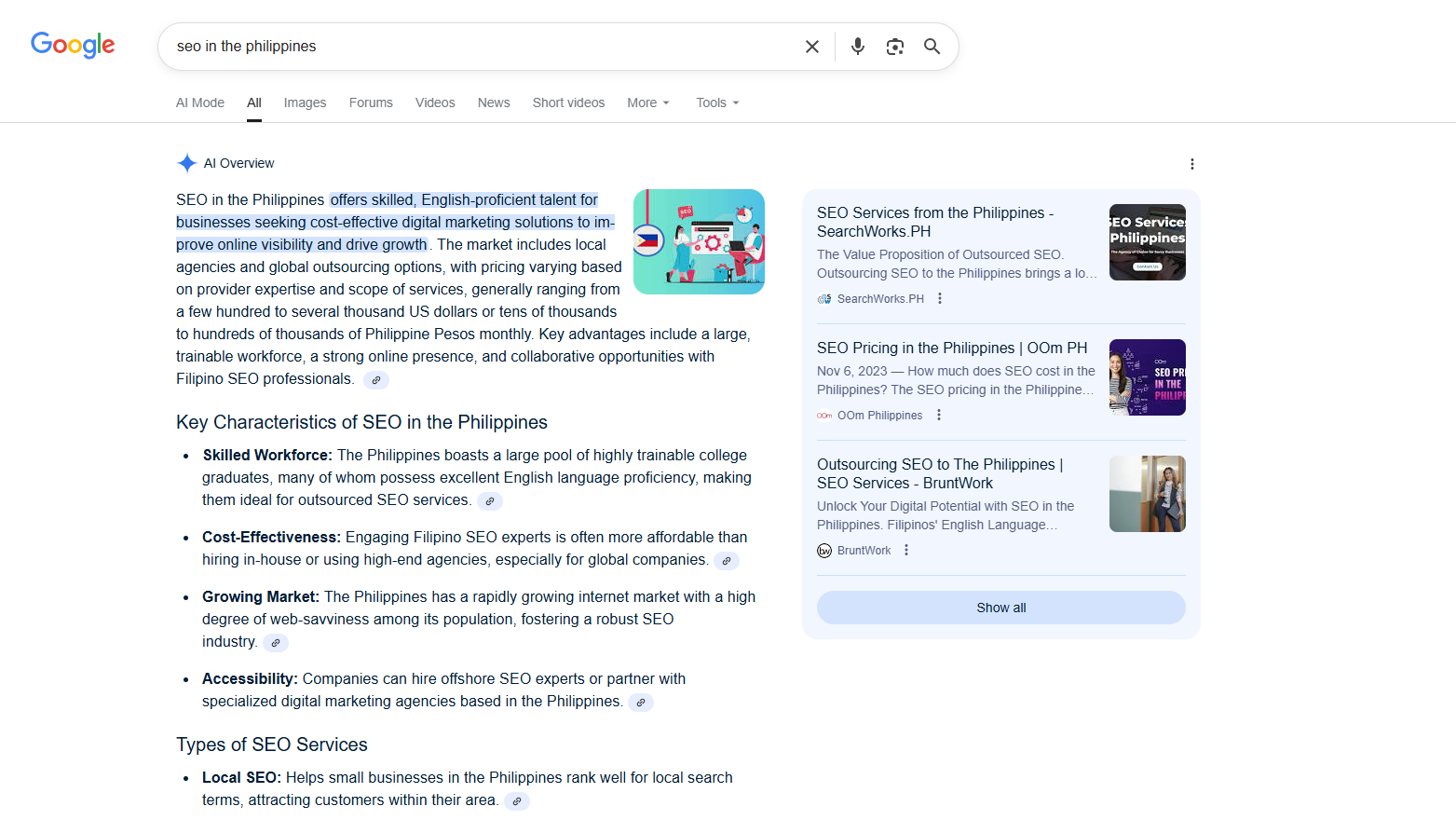Click the AI Overview sparkle icon
This screenshot has height=820, width=1456.
[x=187, y=163]
